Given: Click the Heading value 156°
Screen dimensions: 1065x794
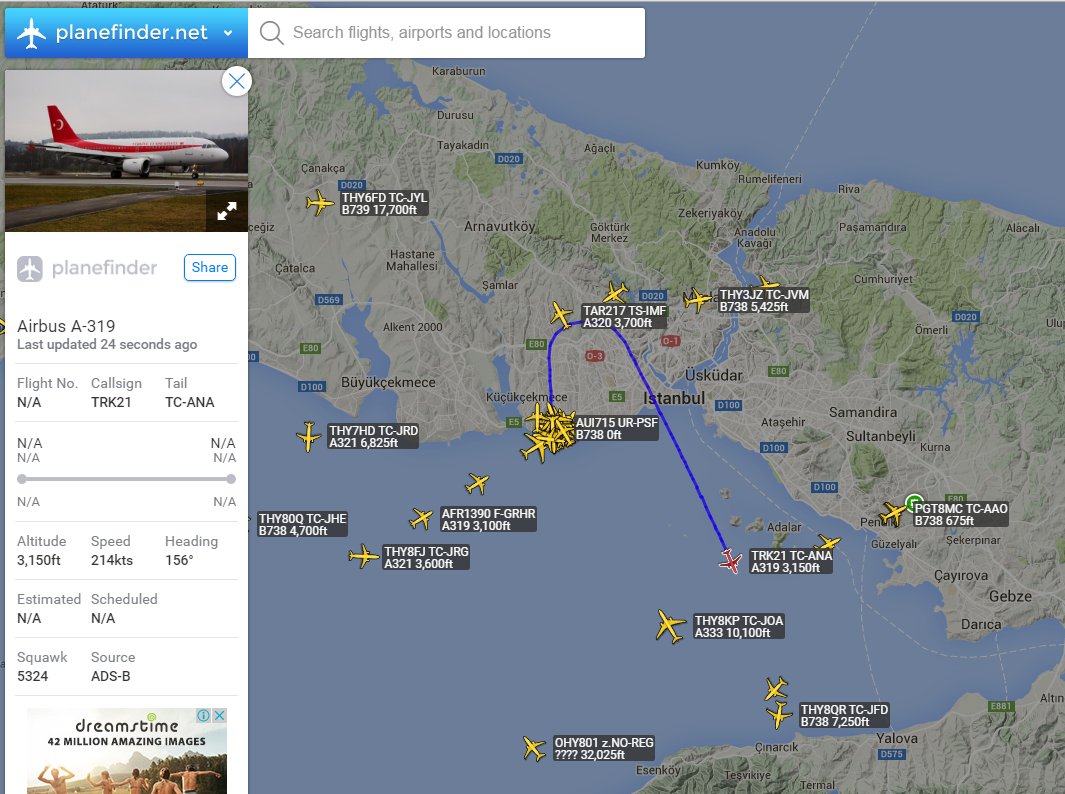Looking at the screenshot, I should pyautogui.click(x=179, y=560).
